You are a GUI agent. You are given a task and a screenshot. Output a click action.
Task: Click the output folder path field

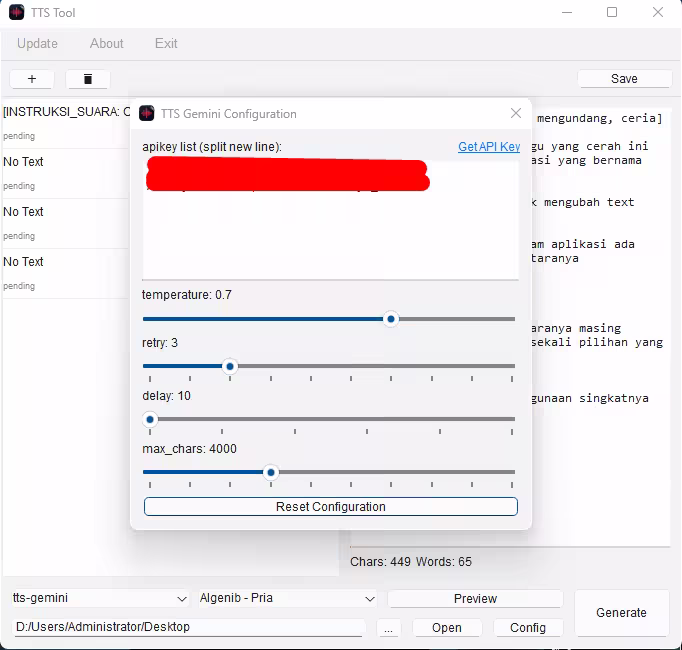pyautogui.click(x=189, y=627)
